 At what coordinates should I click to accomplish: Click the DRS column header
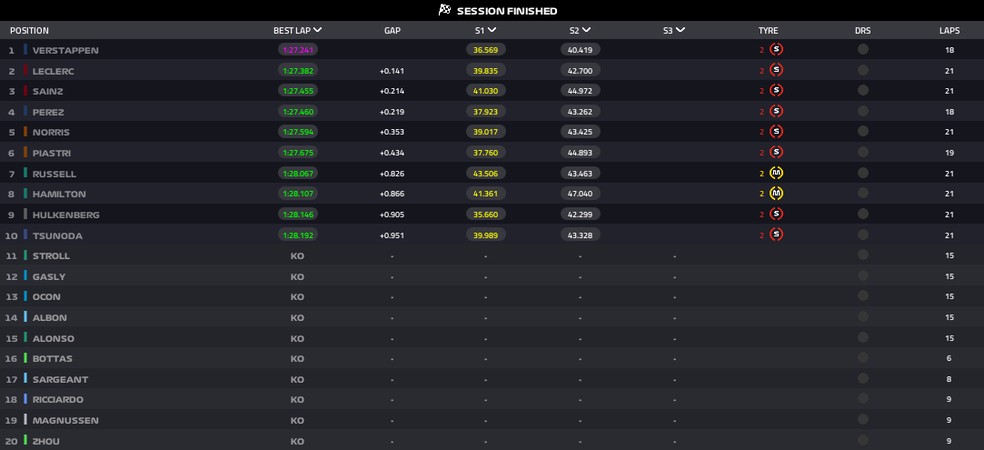coord(862,30)
